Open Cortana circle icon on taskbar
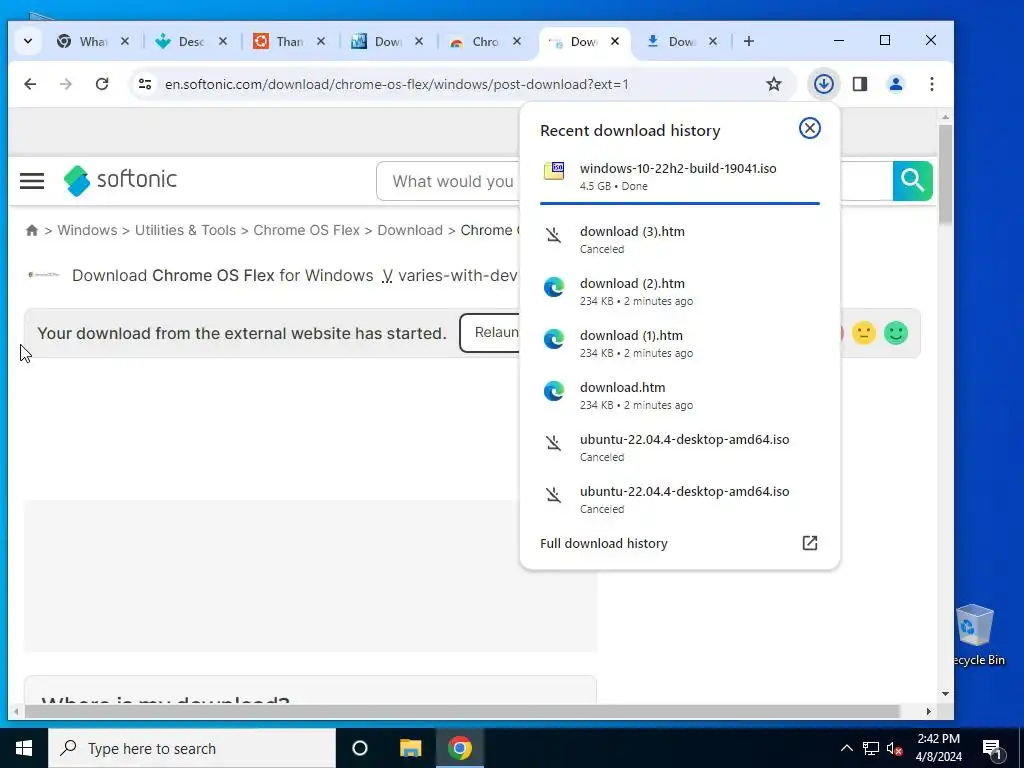The width and height of the screenshot is (1024, 768). coord(360,748)
